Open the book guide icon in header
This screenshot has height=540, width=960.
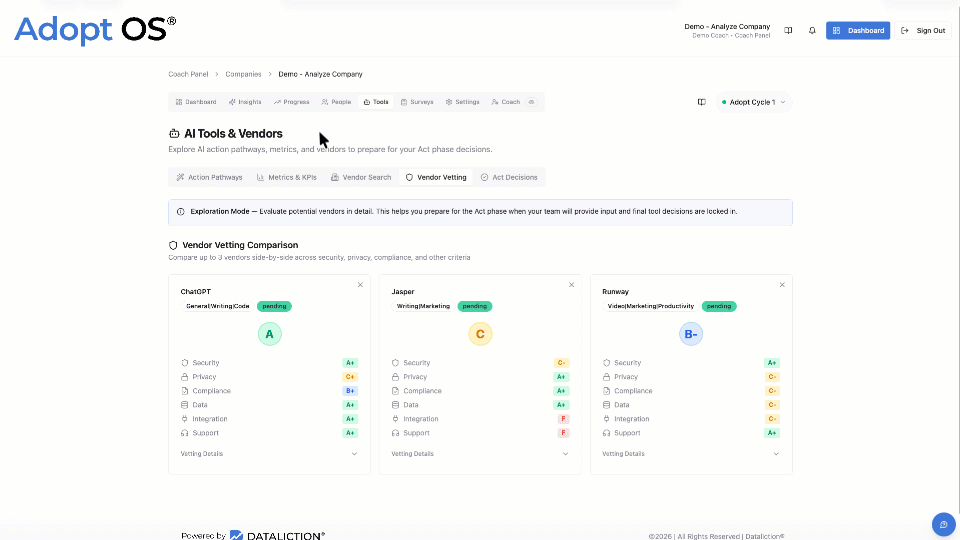[x=788, y=31]
